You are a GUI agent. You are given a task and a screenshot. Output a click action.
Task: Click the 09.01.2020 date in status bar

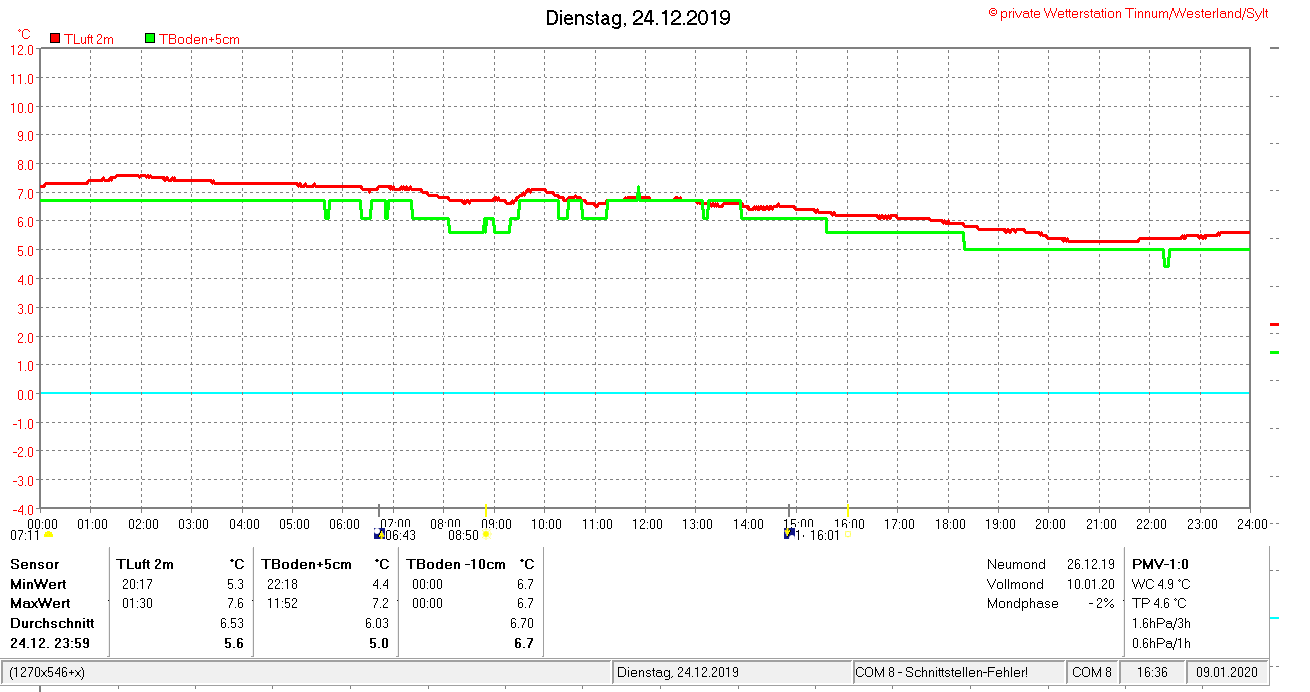click(1227, 672)
